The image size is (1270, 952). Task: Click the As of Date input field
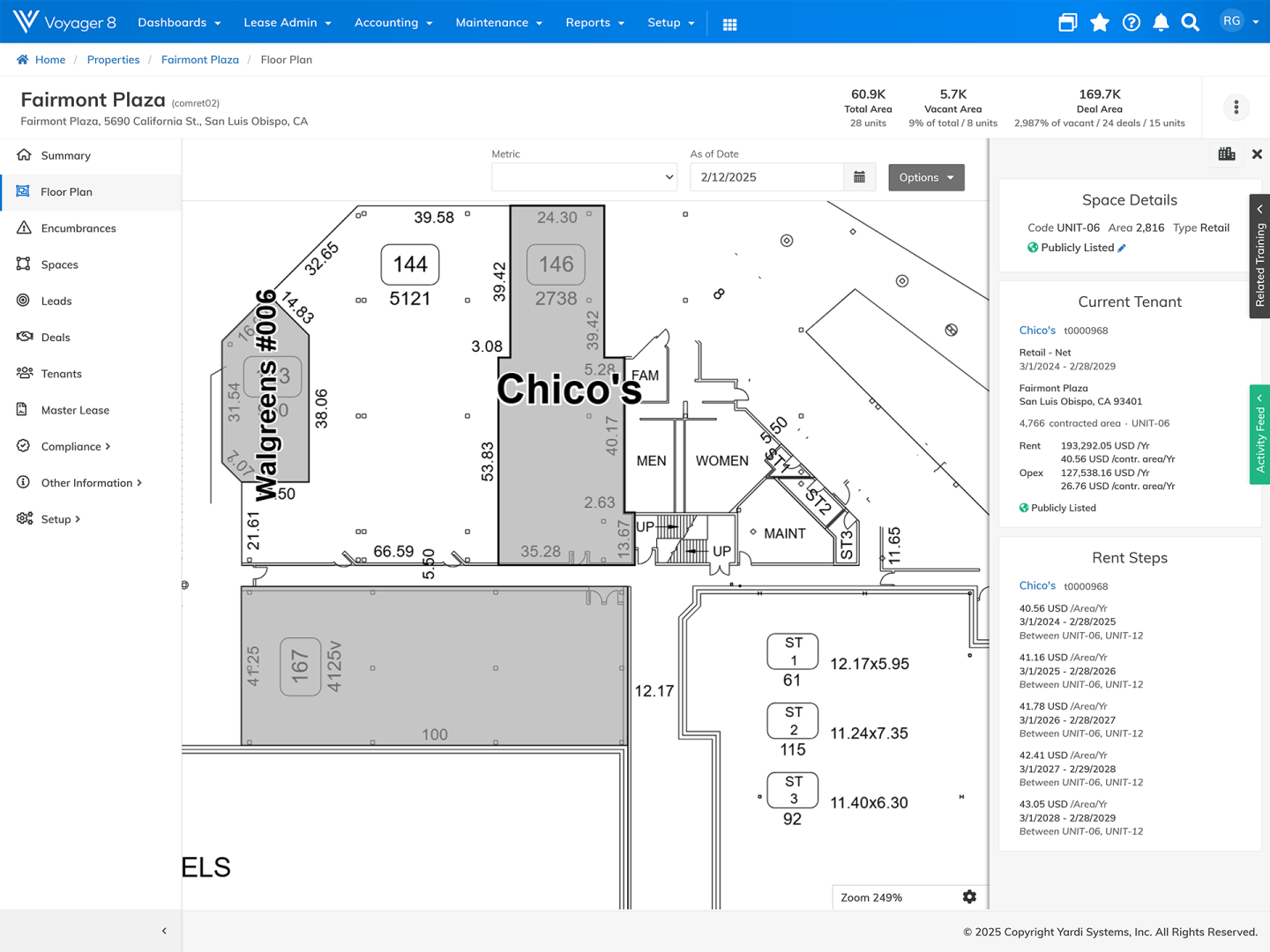(766, 176)
